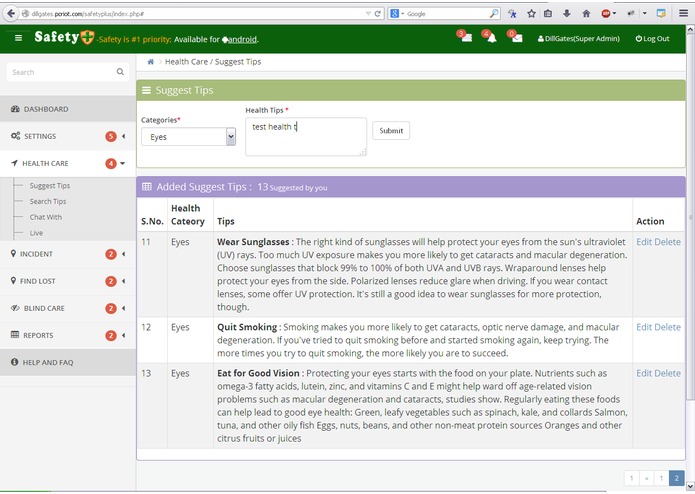This screenshot has height=494, width=695.
Task: Expand the Blind Care menu arrow
Action: tap(124, 308)
